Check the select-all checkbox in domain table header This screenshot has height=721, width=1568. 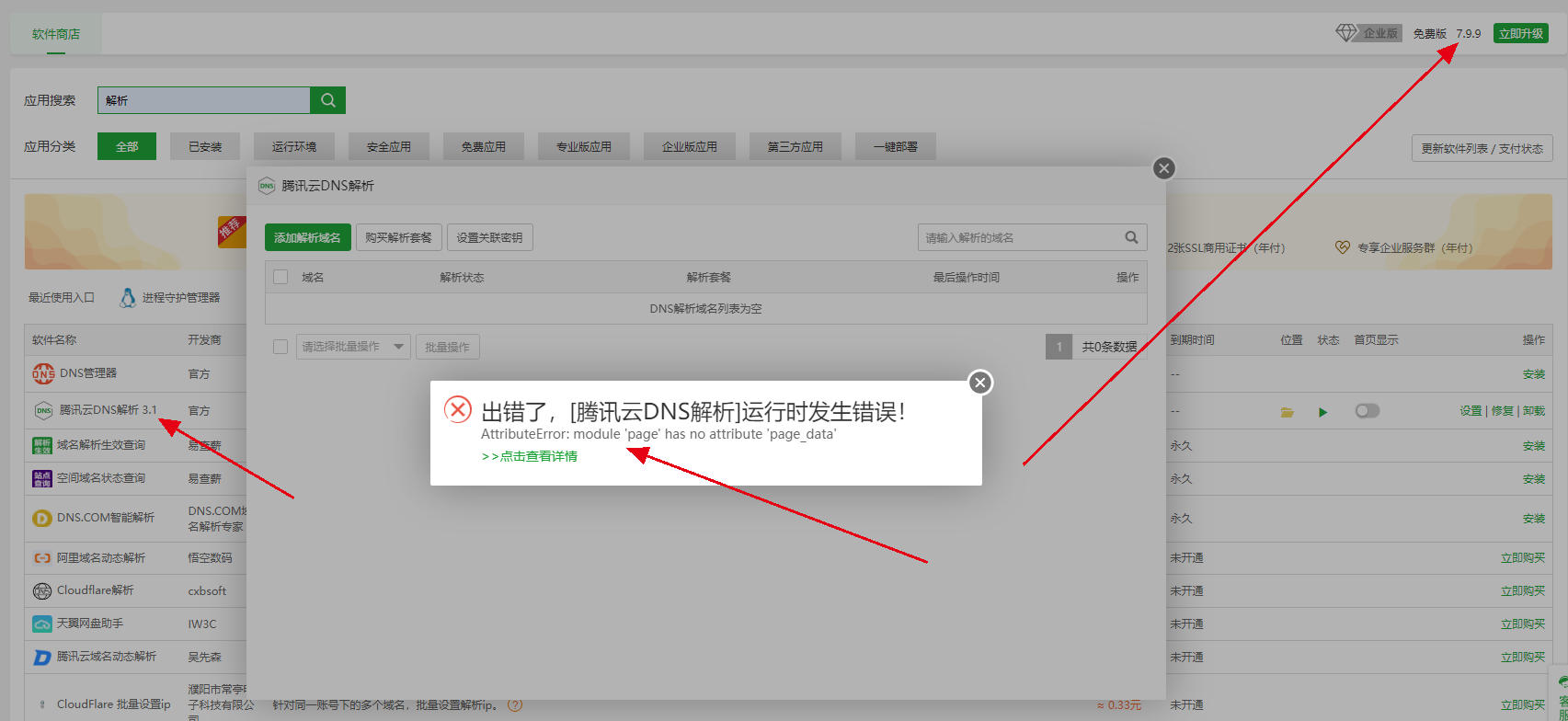(281, 277)
